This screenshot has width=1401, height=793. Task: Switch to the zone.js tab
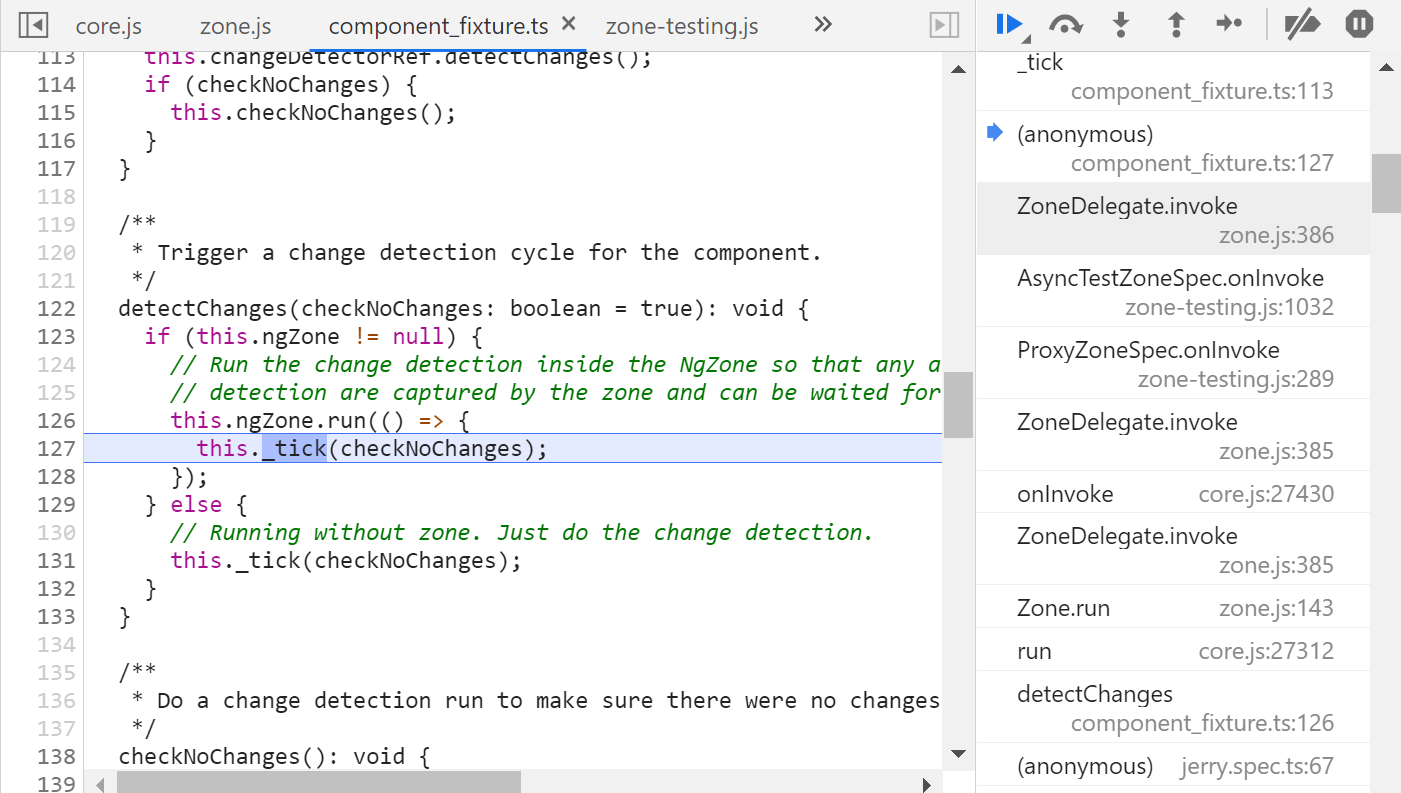tap(235, 26)
